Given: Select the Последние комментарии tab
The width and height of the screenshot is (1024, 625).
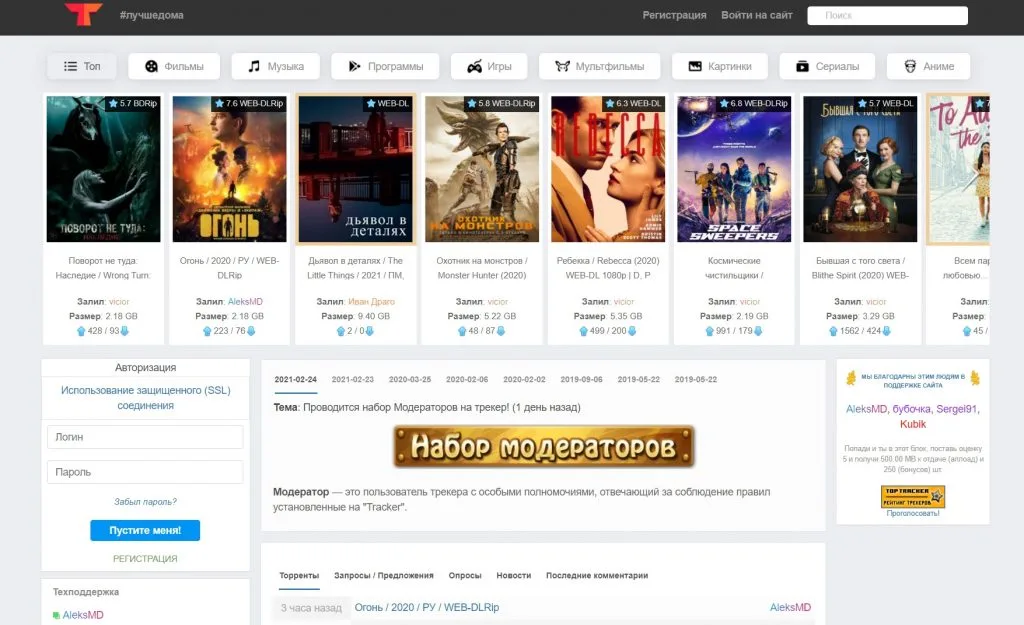Looking at the screenshot, I should tap(597, 575).
